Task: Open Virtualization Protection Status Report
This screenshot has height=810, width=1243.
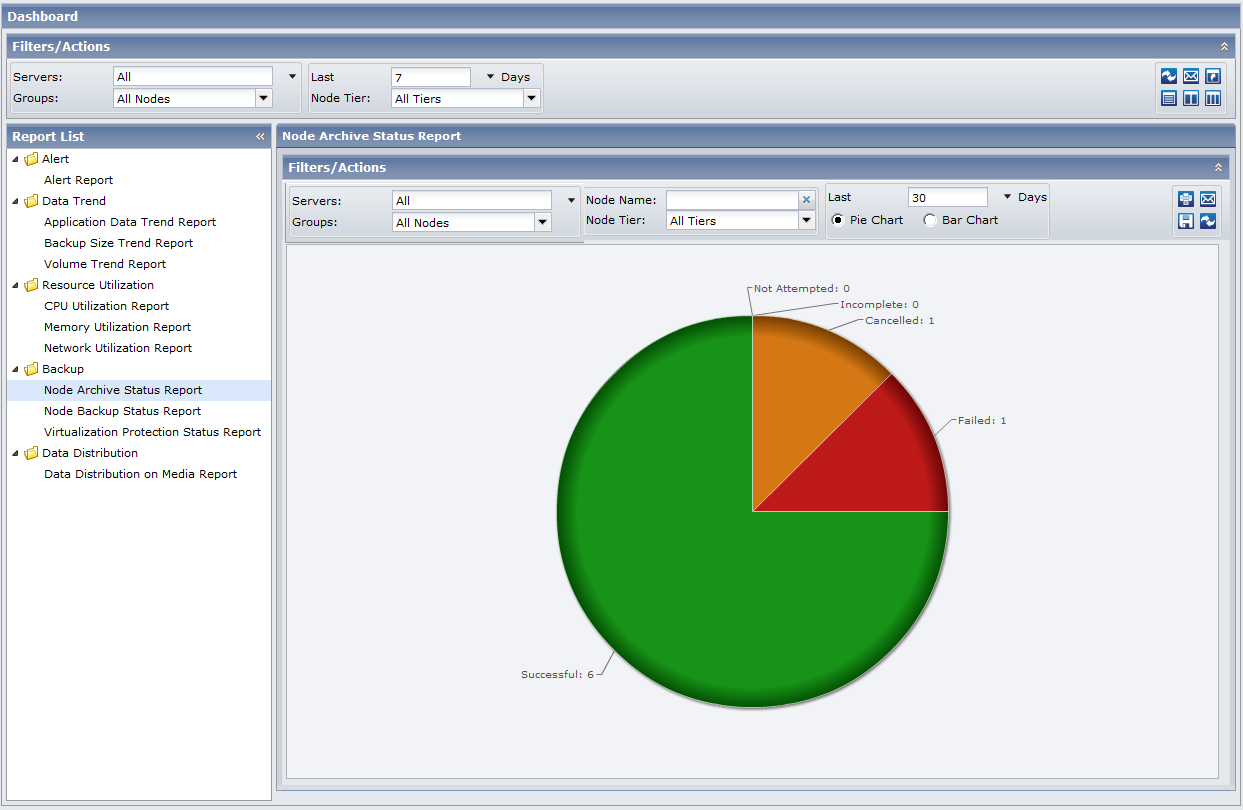Action: [x=152, y=432]
